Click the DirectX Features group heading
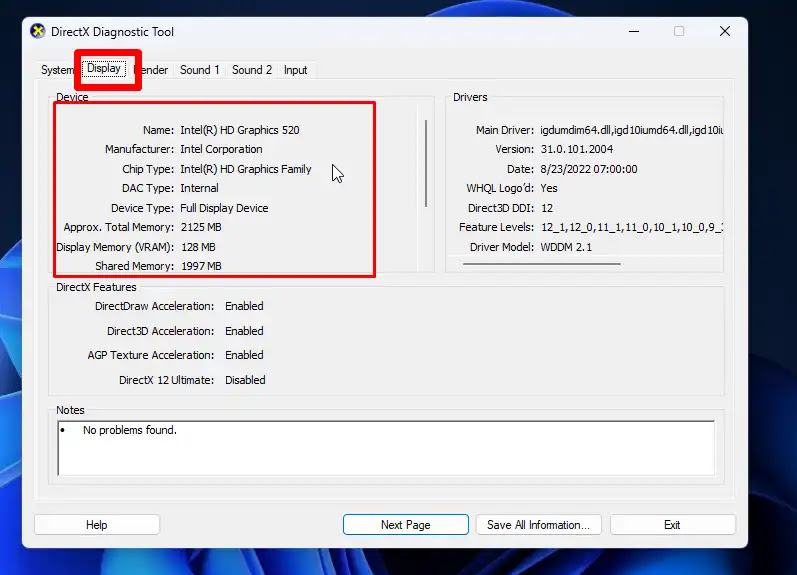This screenshot has width=797, height=575. tap(96, 287)
